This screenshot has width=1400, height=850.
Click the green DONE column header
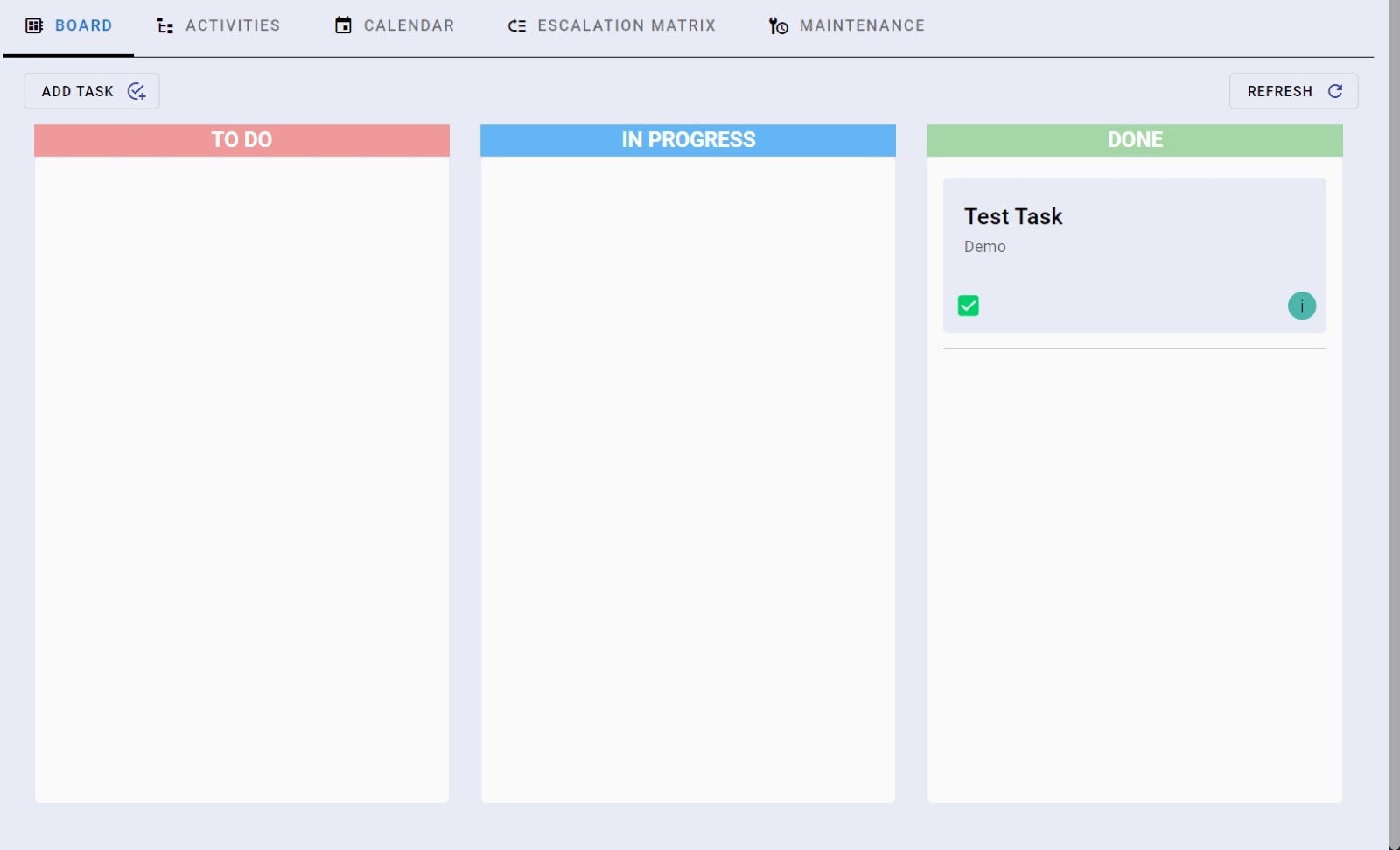pyautogui.click(x=1134, y=140)
